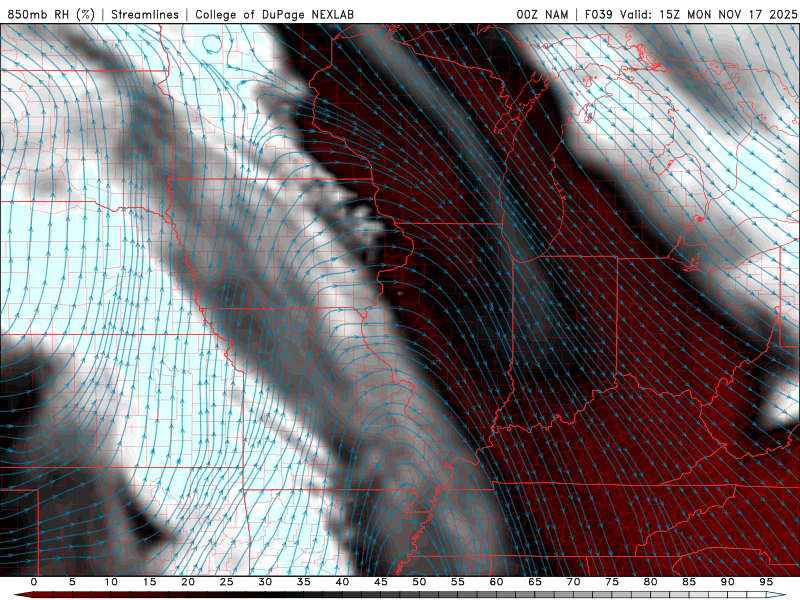The image size is (800, 600).
Task: Click the '70' colorbar scale label
Action: pos(573,582)
